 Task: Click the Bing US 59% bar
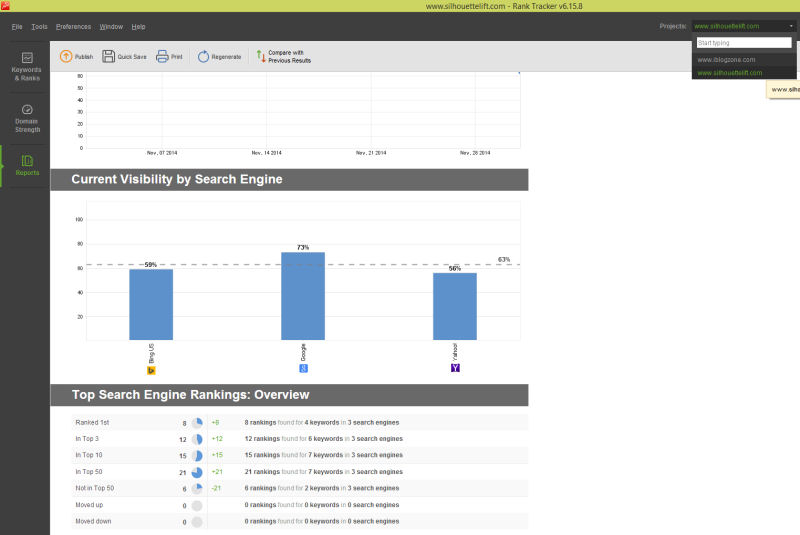point(151,304)
